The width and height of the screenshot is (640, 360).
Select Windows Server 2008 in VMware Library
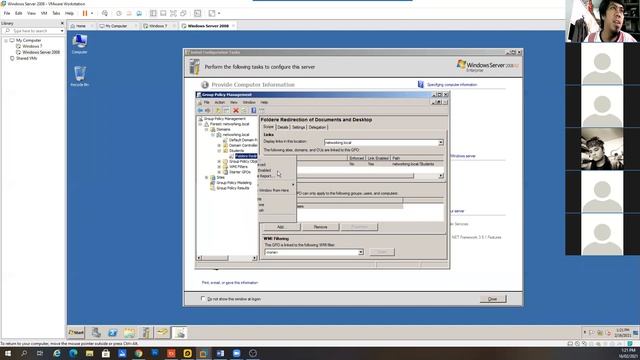(41, 52)
